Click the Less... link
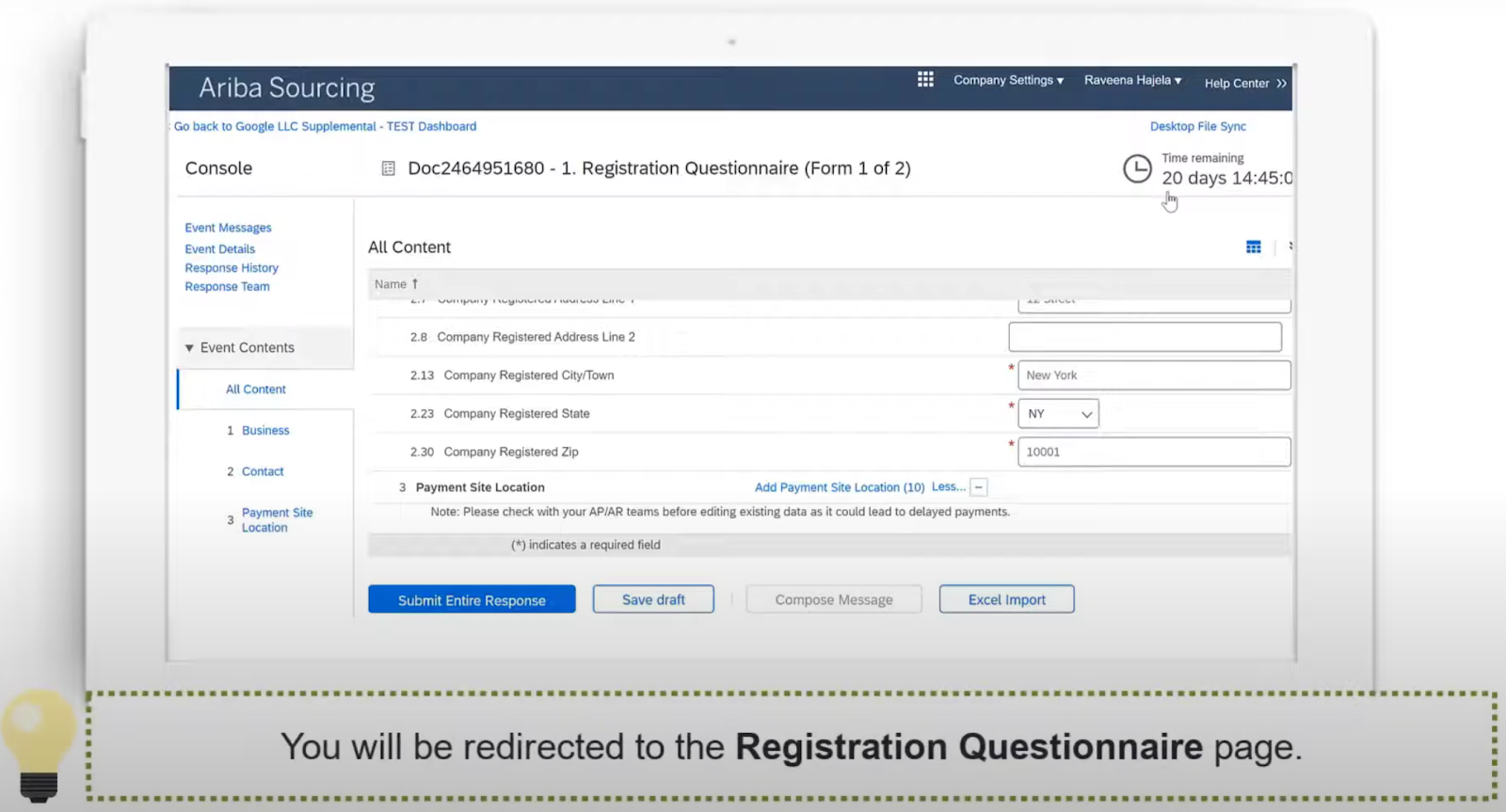 (x=948, y=487)
